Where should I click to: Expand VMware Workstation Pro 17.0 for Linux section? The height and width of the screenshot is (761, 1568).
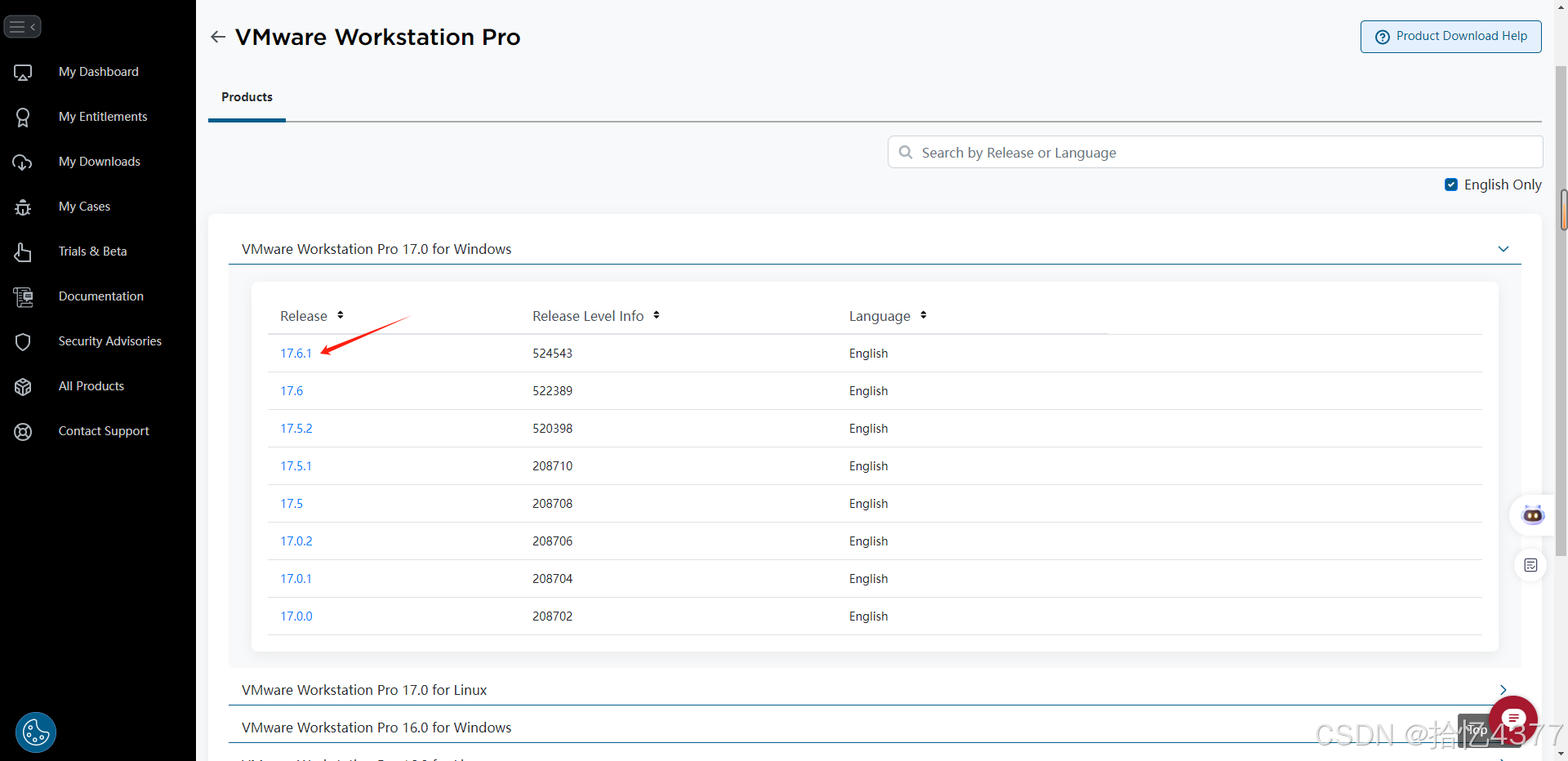point(1503,689)
